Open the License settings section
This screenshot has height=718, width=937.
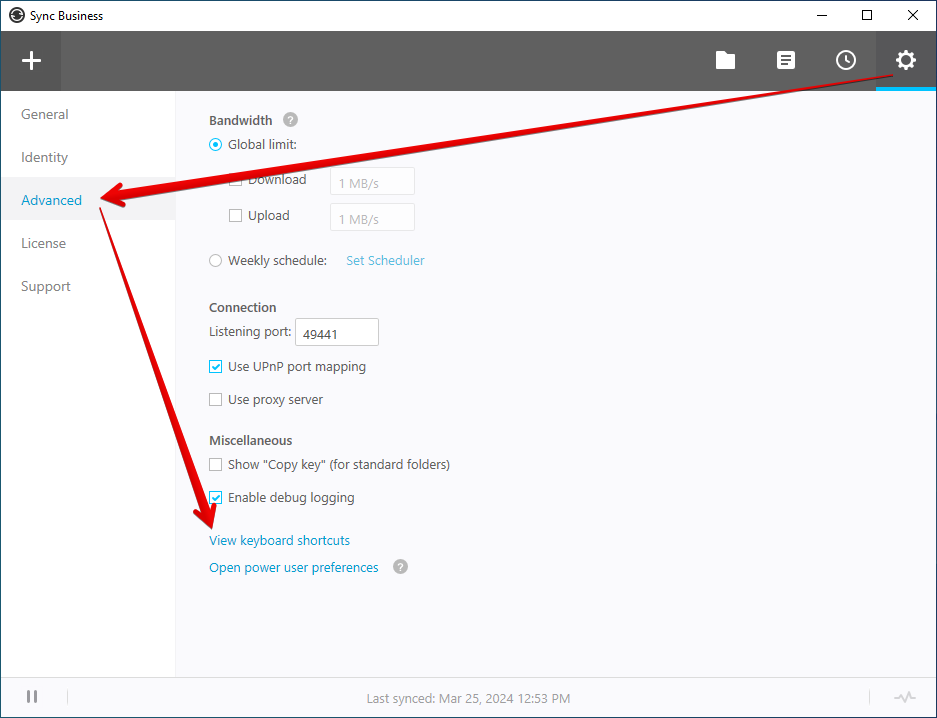43,243
